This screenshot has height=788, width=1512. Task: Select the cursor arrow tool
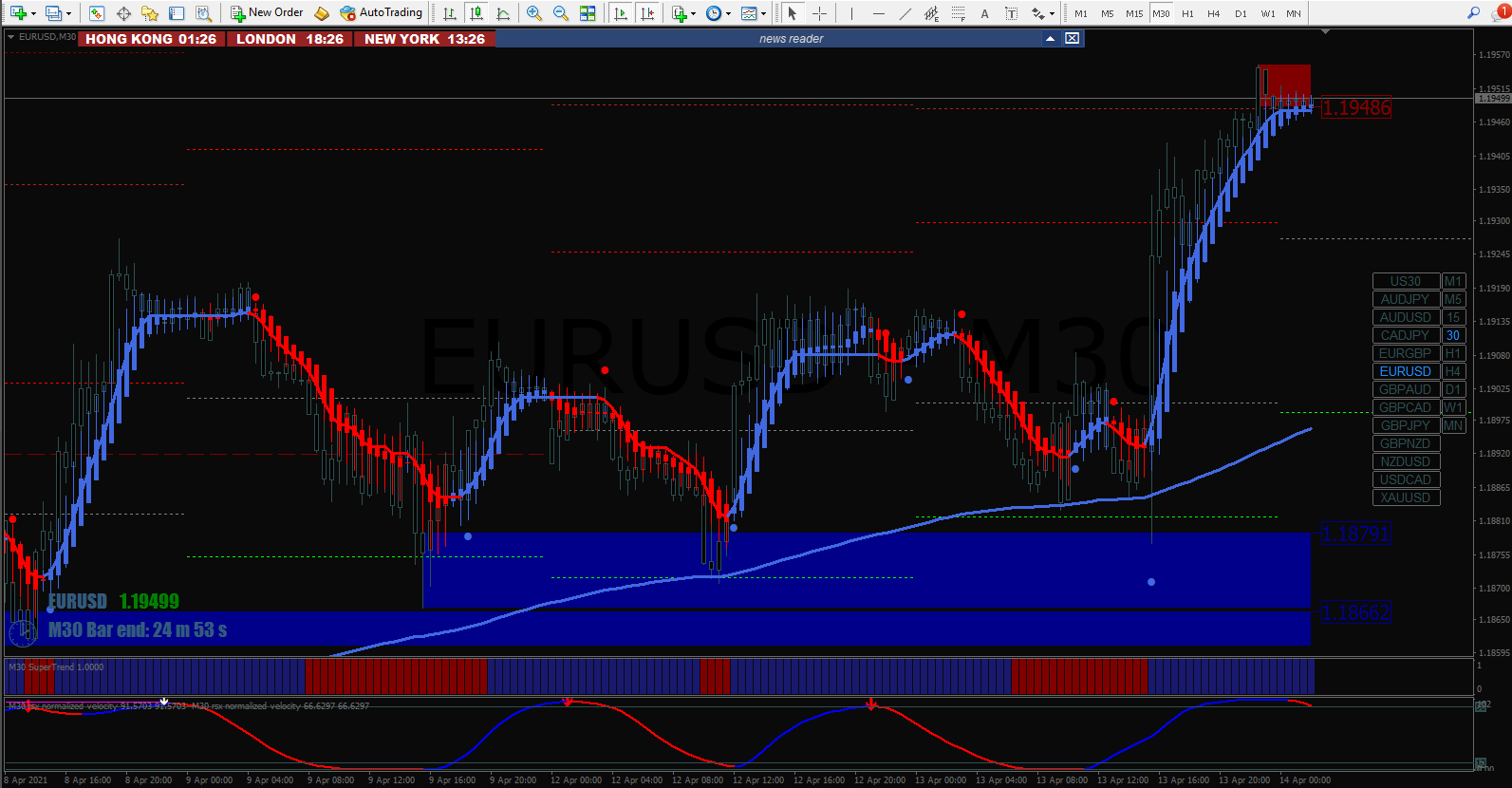[793, 13]
